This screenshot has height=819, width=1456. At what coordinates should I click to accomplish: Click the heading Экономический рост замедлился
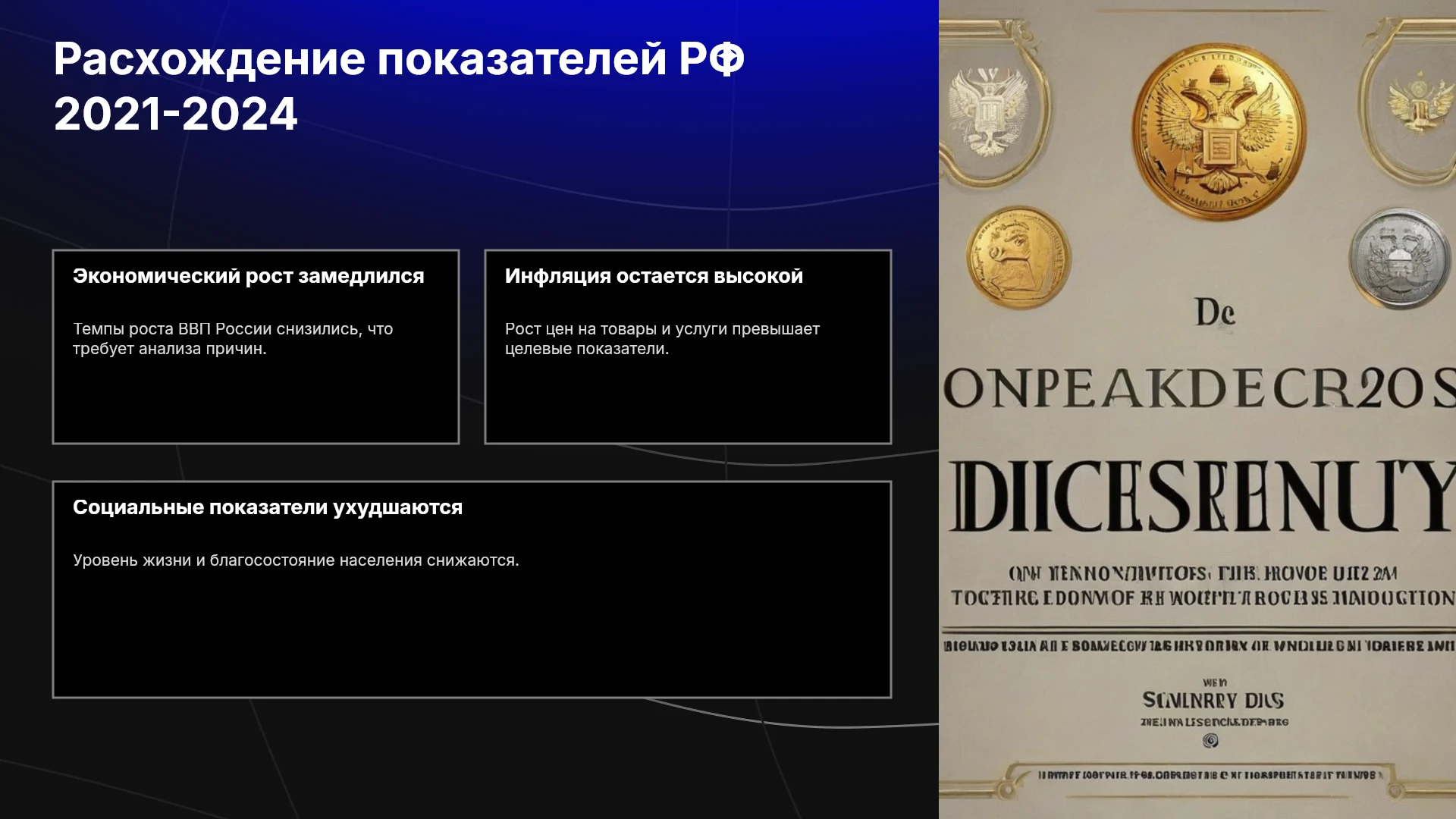pos(249,276)
